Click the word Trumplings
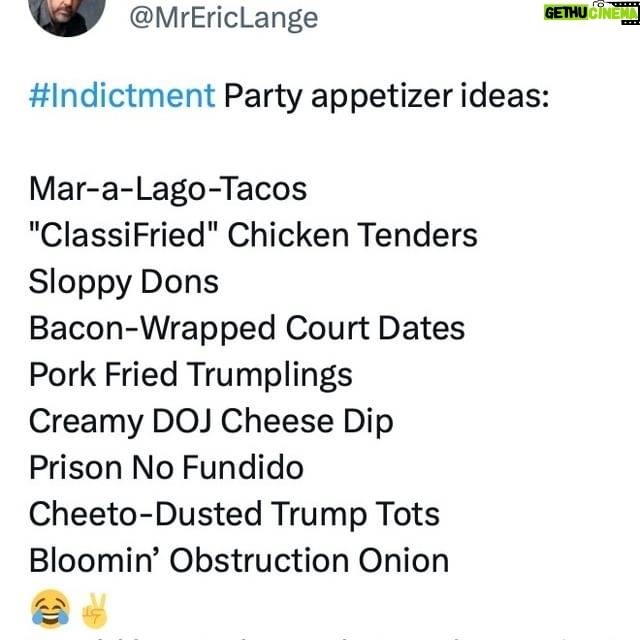This screenshot has width=640, height=640. 270,376
